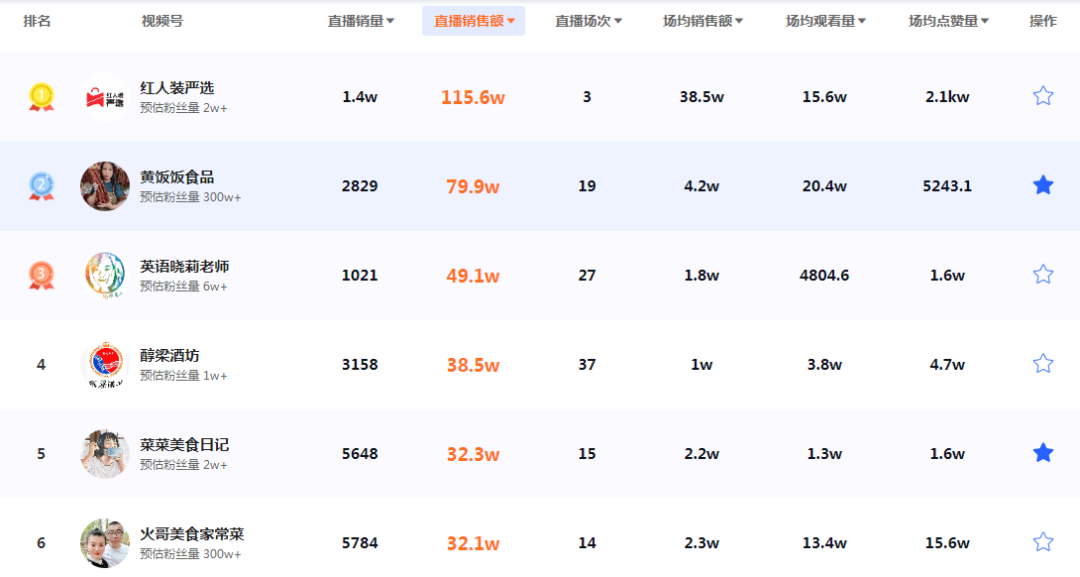Favorite 红人装严选 using its star
Viewport: 1080px width, 577px height.
click(x=1043, y=96)
